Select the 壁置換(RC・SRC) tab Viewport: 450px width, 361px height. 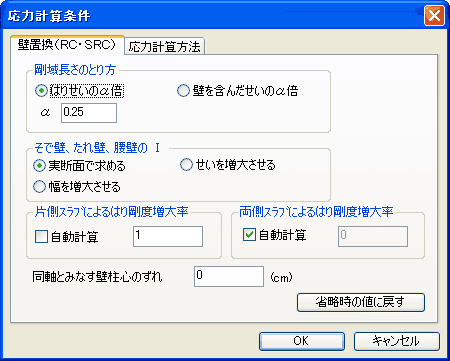[67, 45]
